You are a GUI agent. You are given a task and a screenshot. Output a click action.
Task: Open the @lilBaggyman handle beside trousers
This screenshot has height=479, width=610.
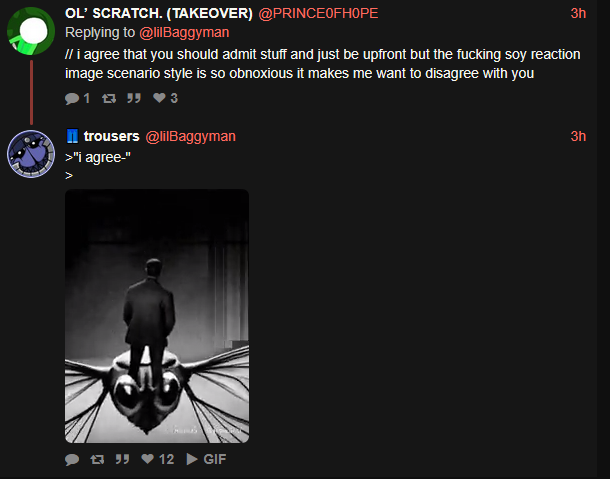point(191,137)
